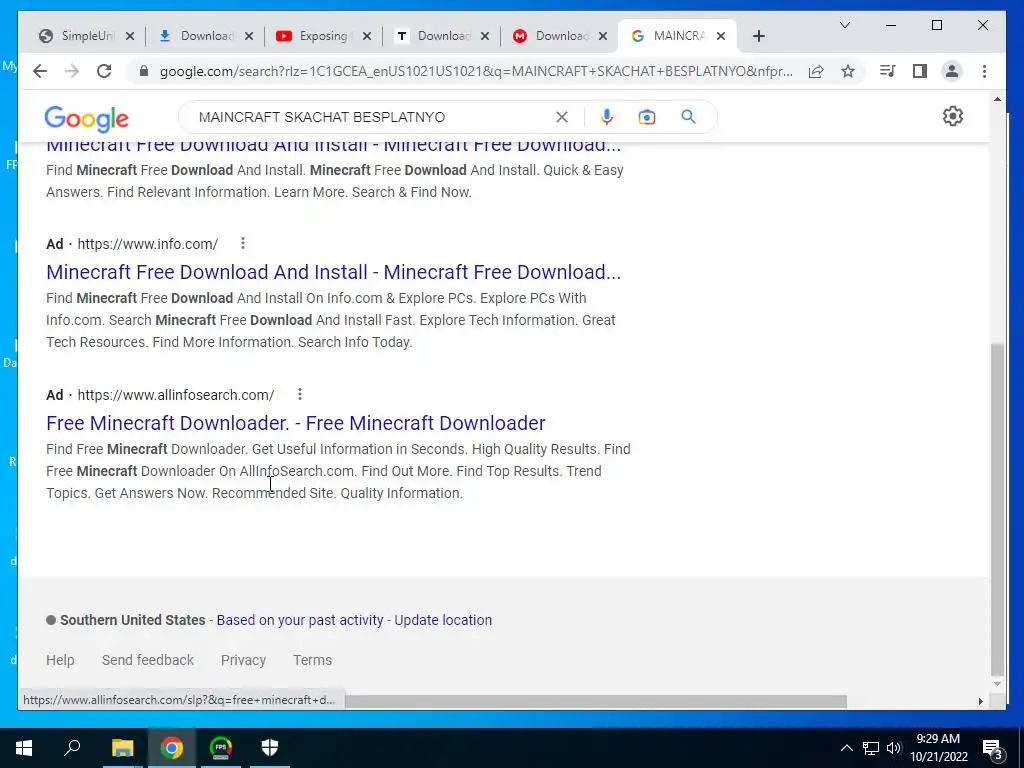The width and height of the screenshot is (1024, 768).
Task: Open the taskbar clock showing 9:29 AM
Action: [x=938, y=748]
